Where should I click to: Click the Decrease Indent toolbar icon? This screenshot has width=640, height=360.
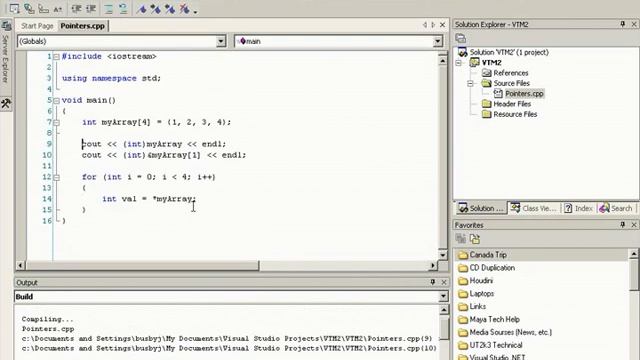[x=76, y=8]
